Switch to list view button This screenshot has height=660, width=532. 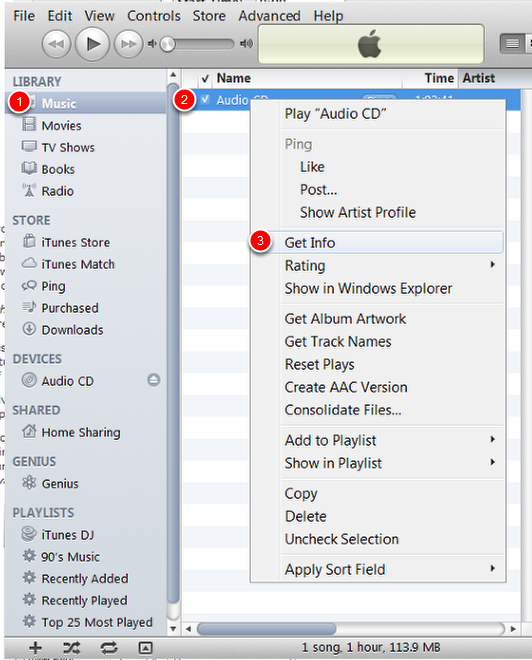coord(512,43)
